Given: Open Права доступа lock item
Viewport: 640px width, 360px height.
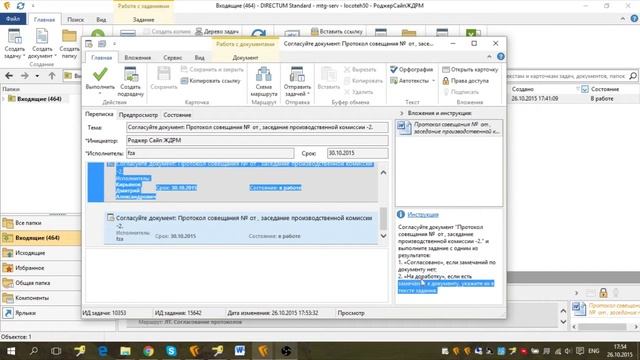Looking at the screenshot, I should point(466,81).
